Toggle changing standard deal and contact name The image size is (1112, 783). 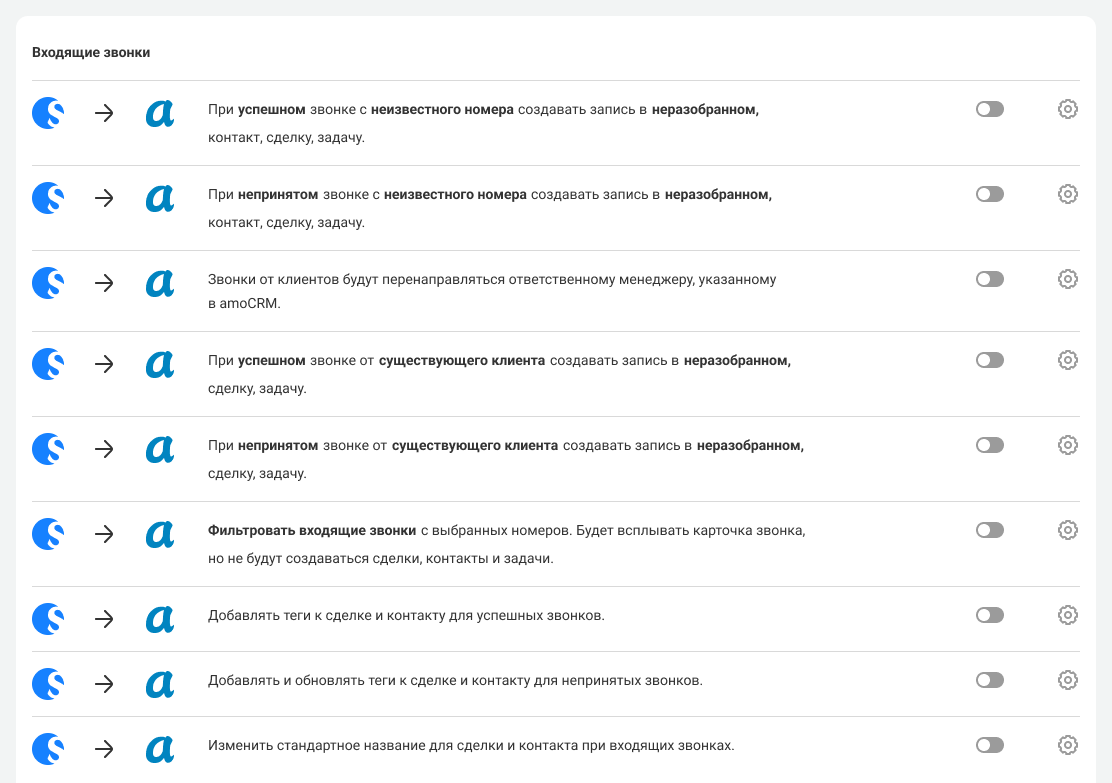pyautogui.click(x=990, y=745)
